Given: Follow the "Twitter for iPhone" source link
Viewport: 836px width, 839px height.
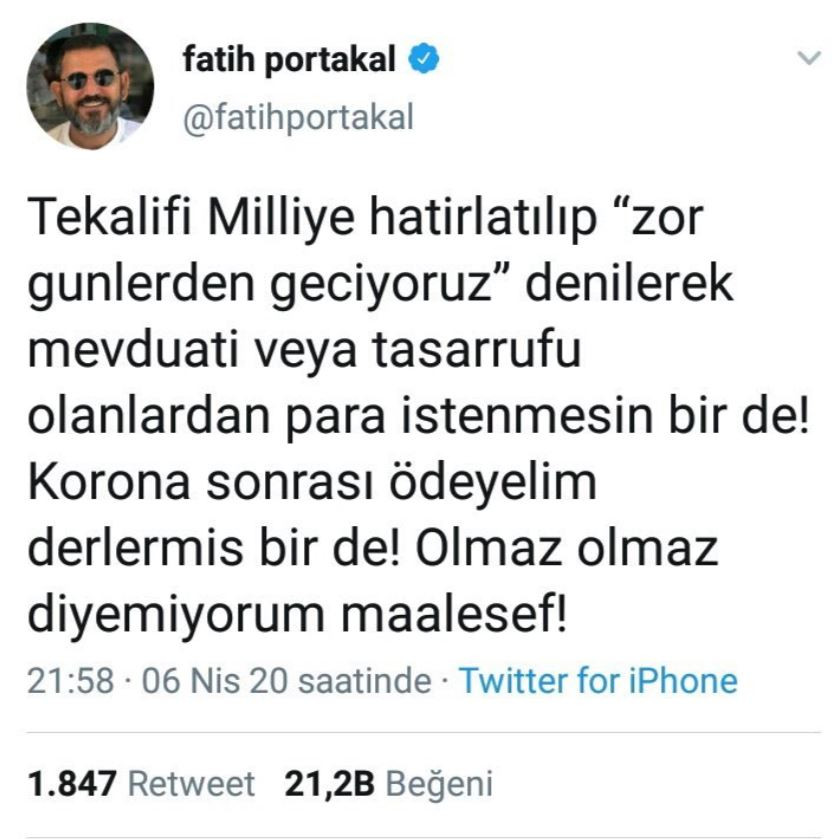Looking at the screenshot, I should 598,681.
